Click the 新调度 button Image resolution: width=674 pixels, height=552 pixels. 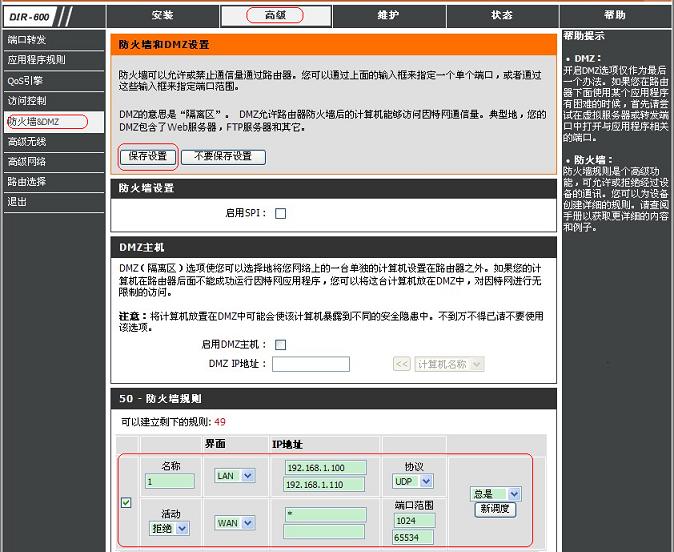coord(495,510)
